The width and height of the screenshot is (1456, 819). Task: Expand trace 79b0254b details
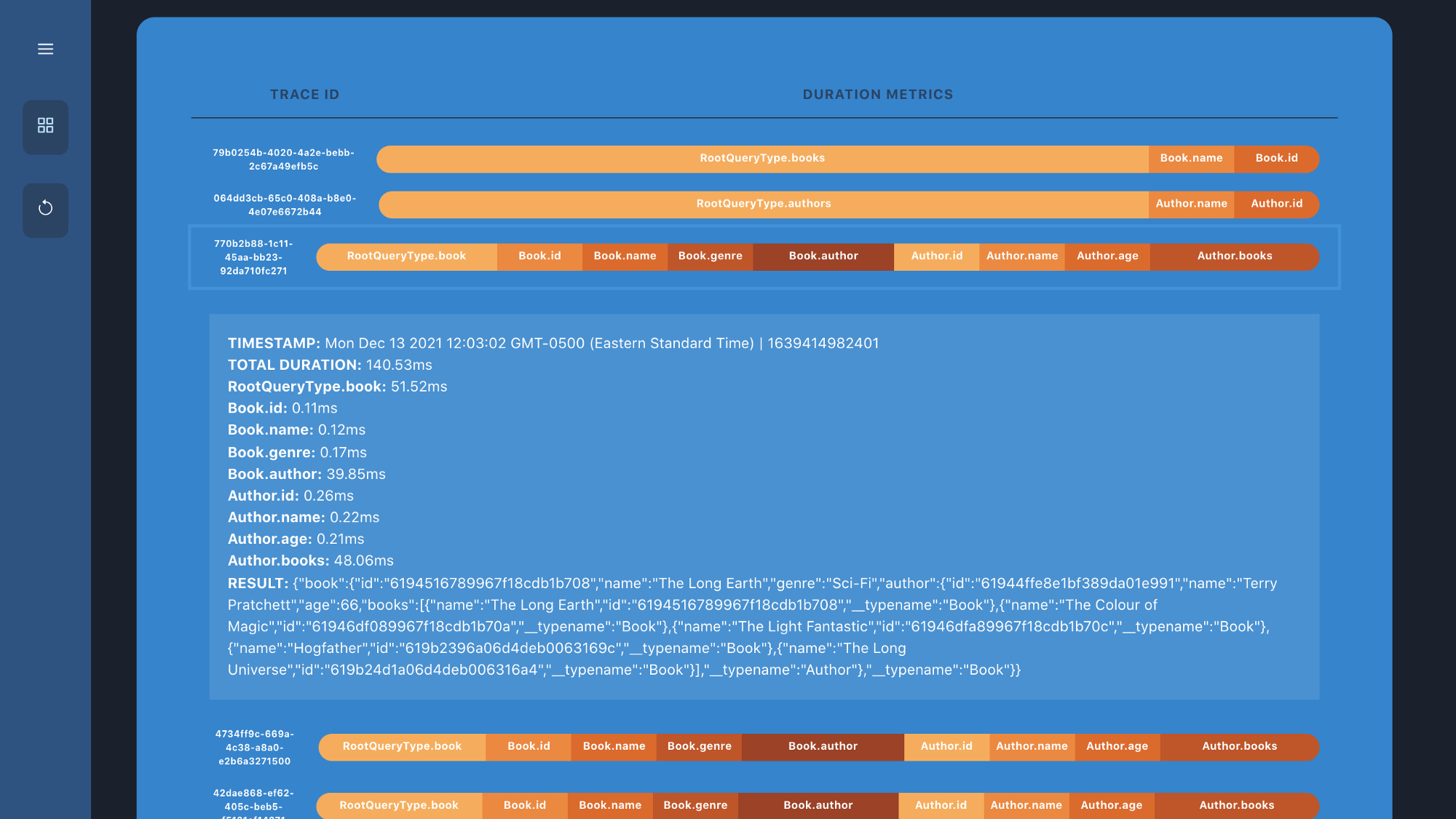click(x=283, y=159)
